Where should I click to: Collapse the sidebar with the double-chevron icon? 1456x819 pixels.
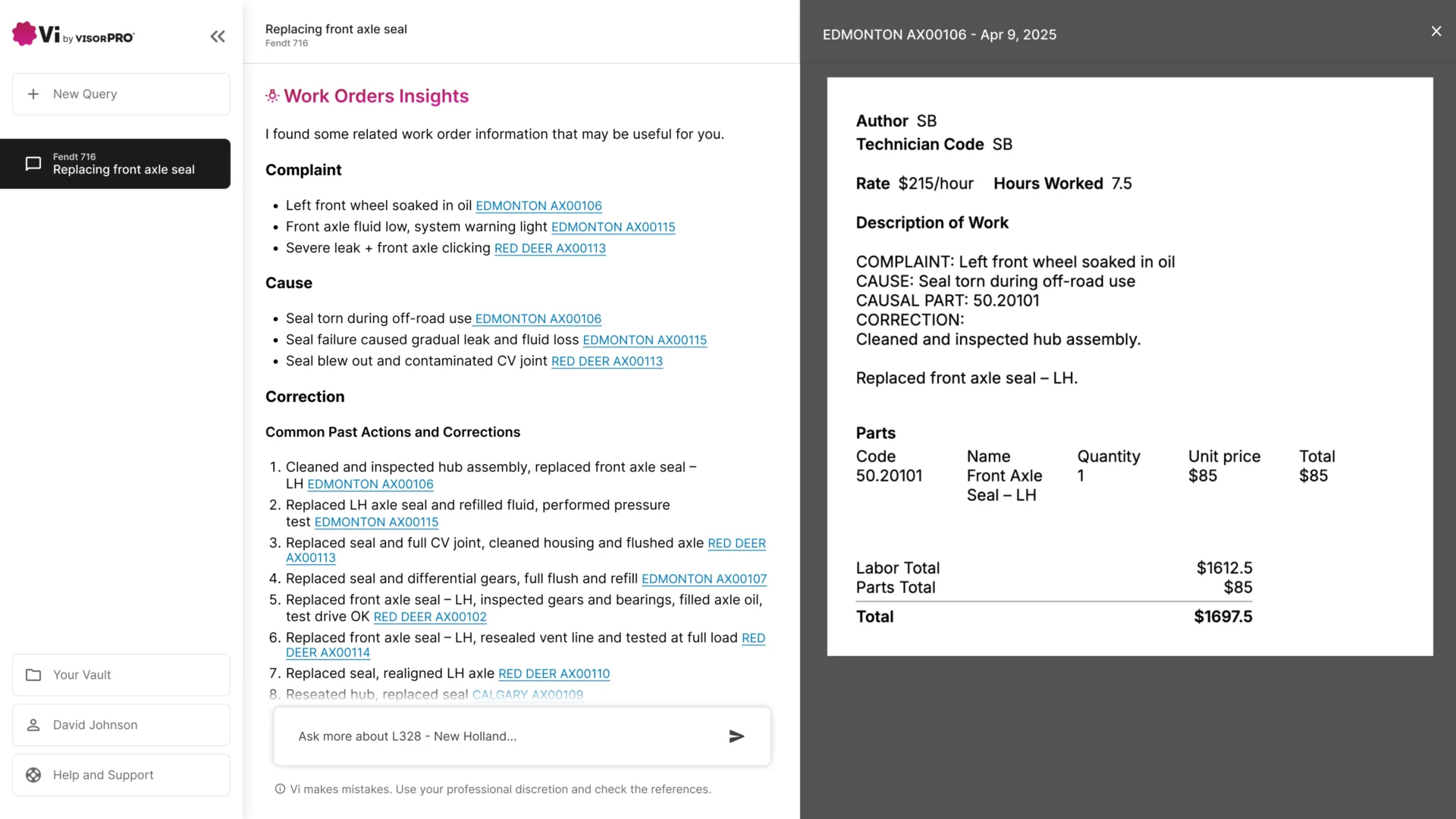tap(218, 36)
